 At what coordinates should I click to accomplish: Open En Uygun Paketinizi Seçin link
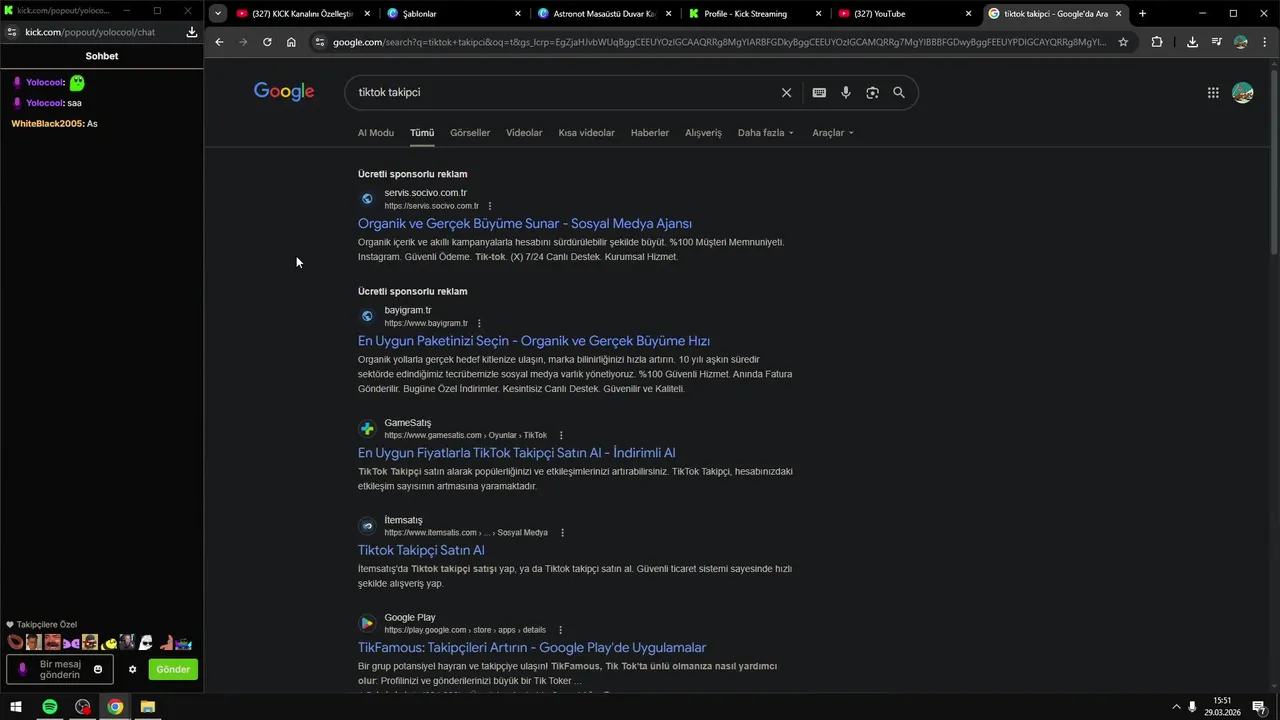[x=534, y=341]
